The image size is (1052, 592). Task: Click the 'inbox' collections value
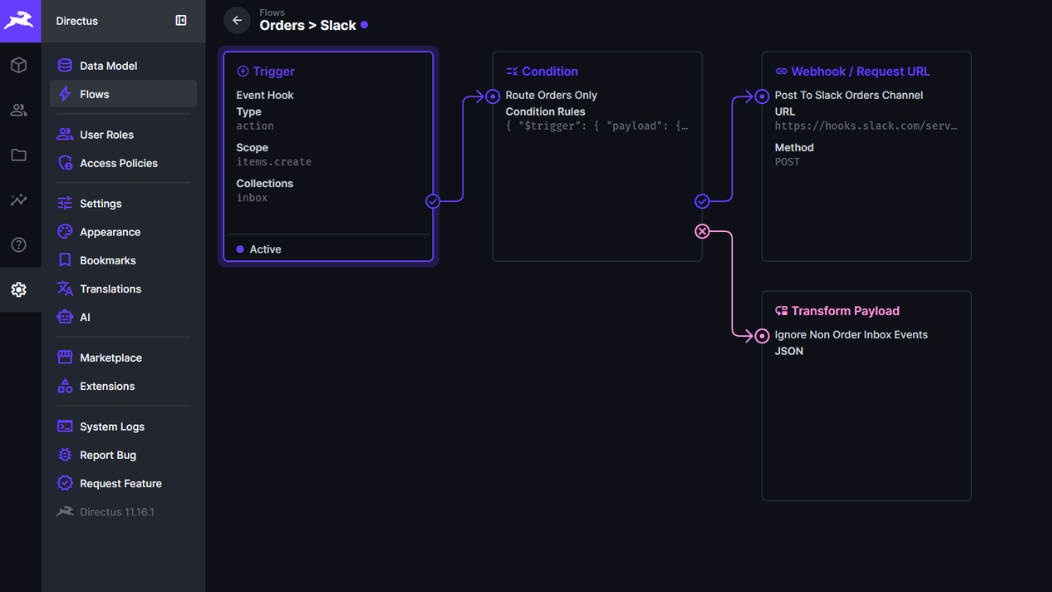pyautogui.click(x=252, y=197)
